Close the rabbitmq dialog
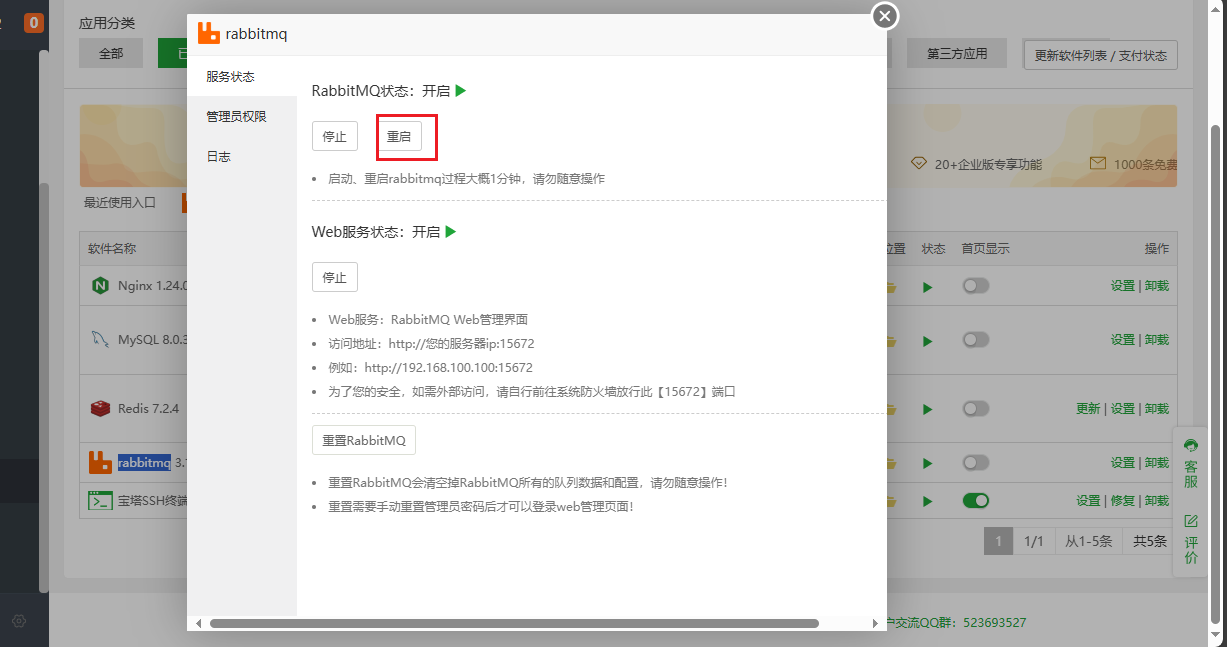The image size is (1227, 647). (885, 16)
